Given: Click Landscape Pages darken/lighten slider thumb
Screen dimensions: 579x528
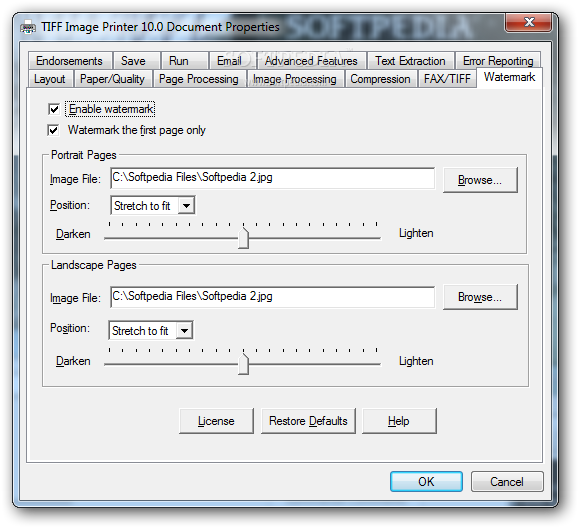Looking at the screenshot, I should (x=243, y=364).
